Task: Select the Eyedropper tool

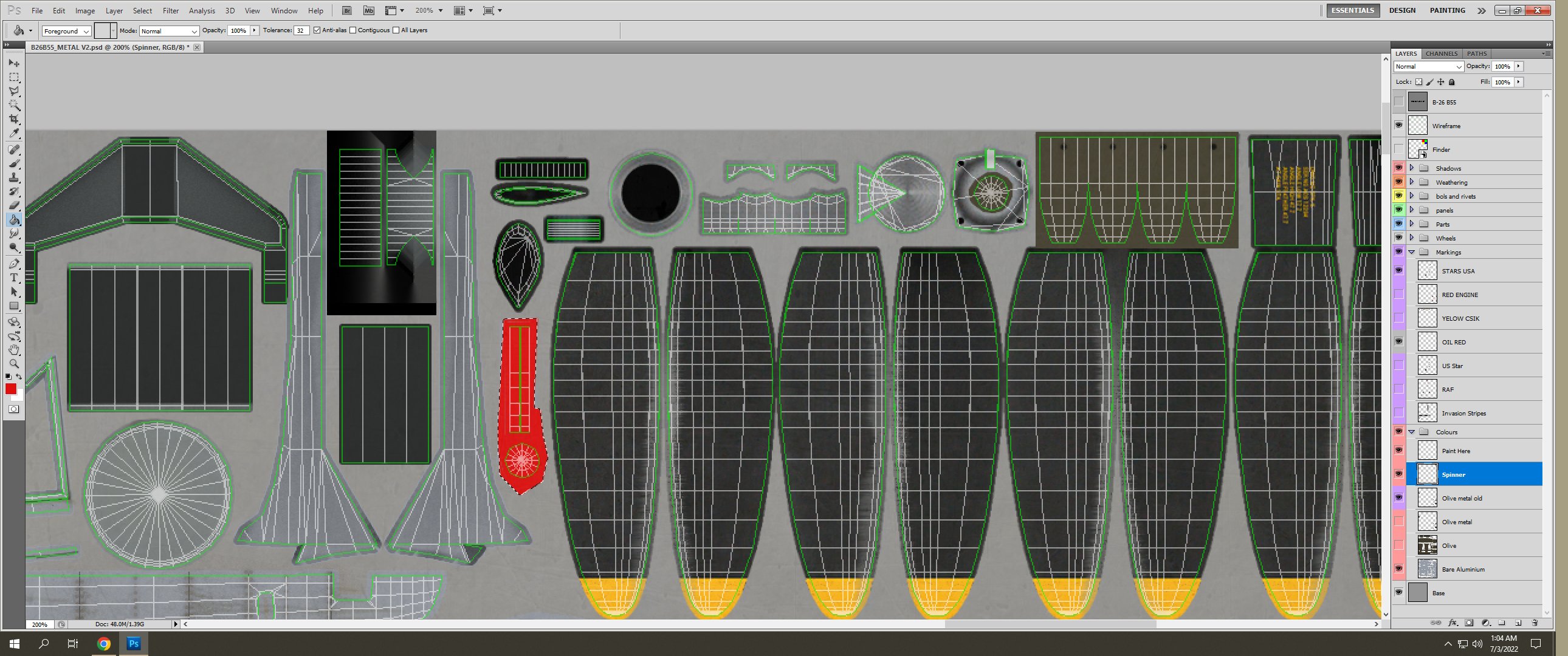Action: 14,133
